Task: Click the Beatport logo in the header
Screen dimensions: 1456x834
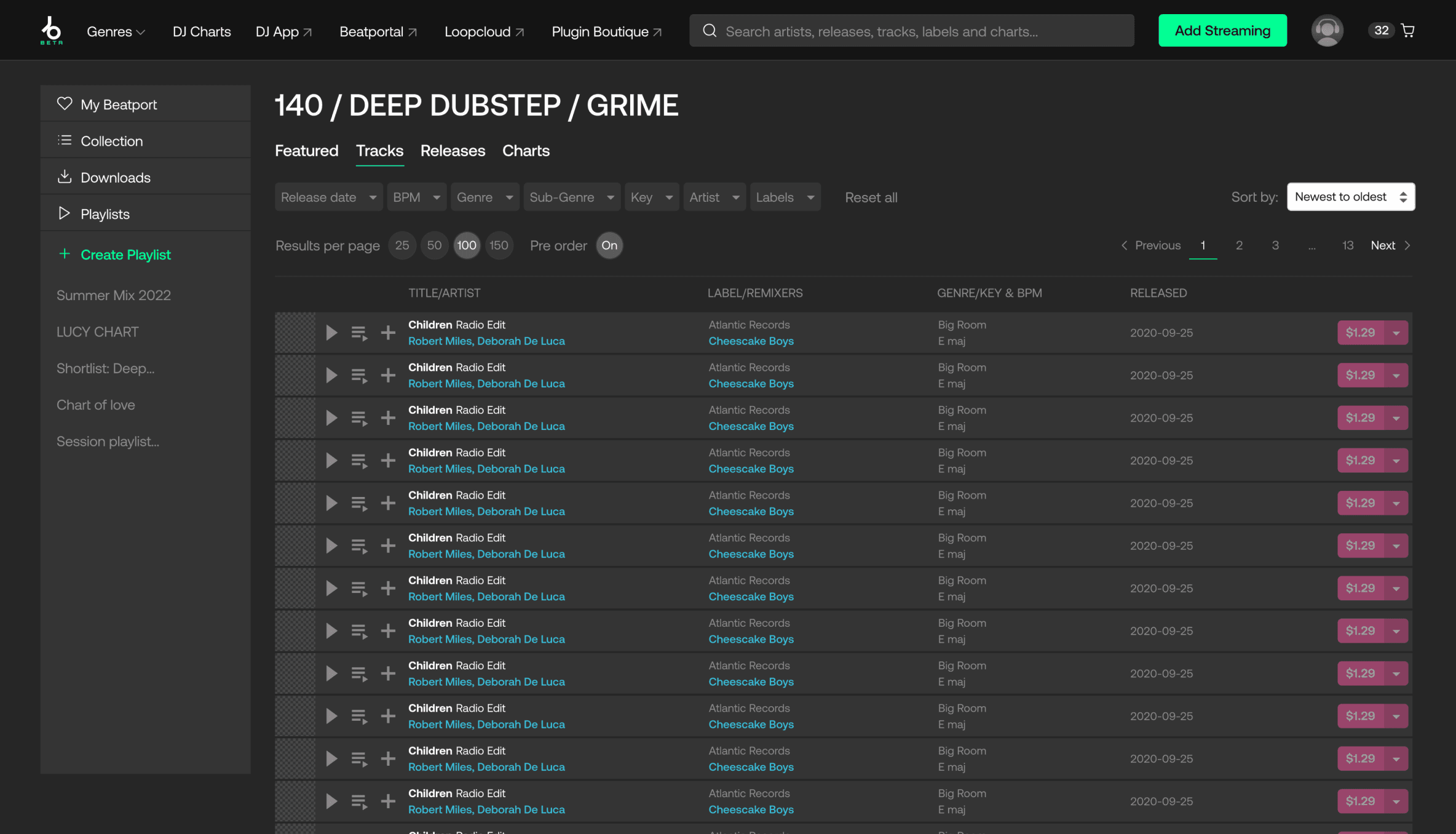Action: 52,30
